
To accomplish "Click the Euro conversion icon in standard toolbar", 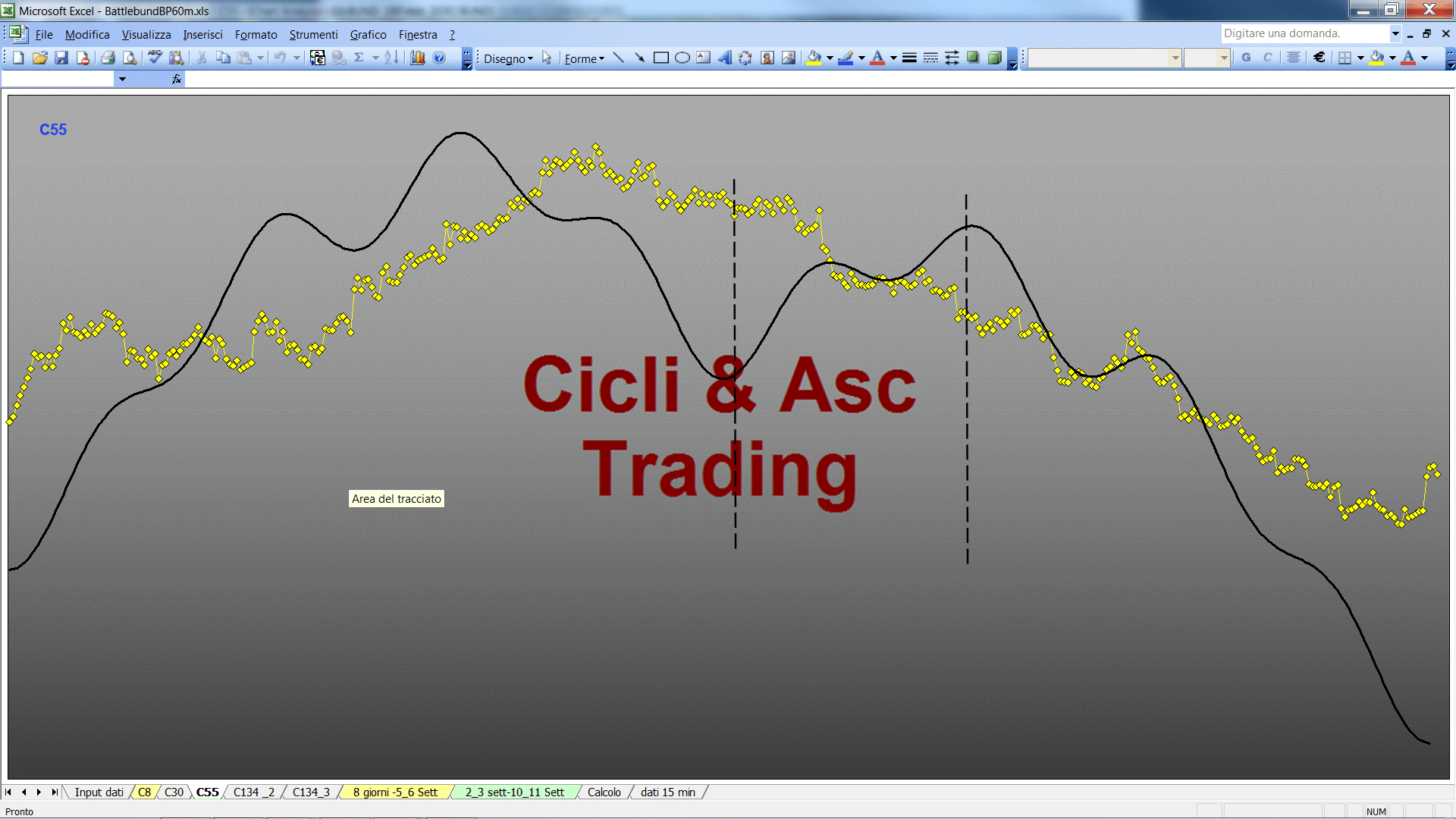I will 318,58.
